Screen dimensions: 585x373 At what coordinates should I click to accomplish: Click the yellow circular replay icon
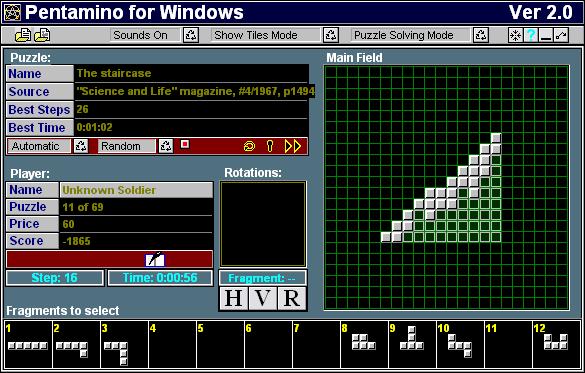(249, 146)
